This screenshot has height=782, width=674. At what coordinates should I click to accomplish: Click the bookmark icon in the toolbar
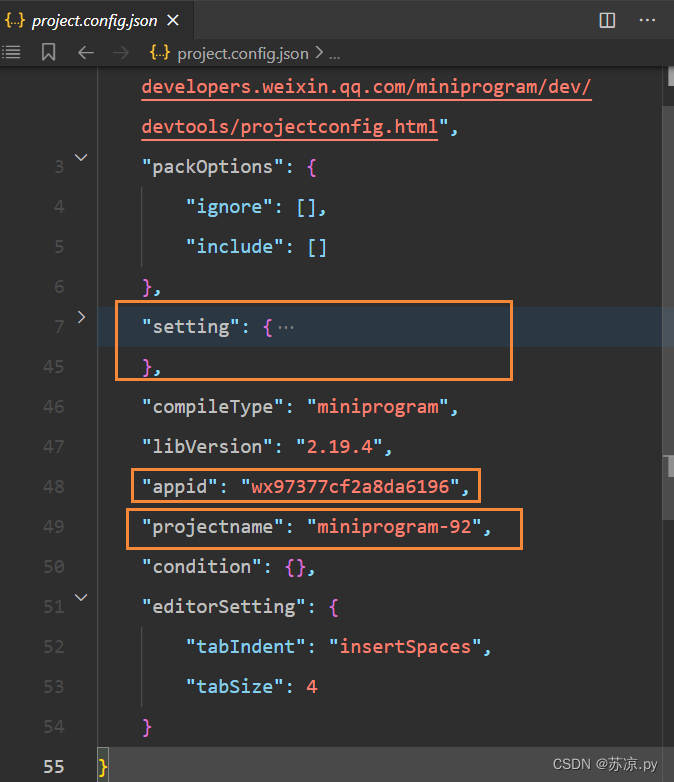coord(48,52)
